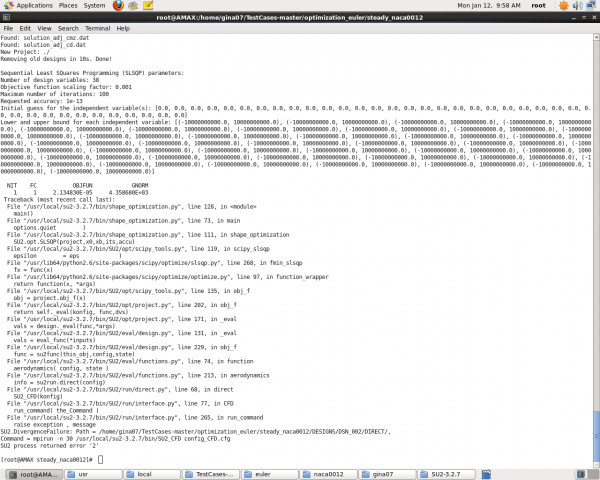Click the 'Traceback (most recent call last):' line
The height and width of the screenshot is (480, 600).
59,199
